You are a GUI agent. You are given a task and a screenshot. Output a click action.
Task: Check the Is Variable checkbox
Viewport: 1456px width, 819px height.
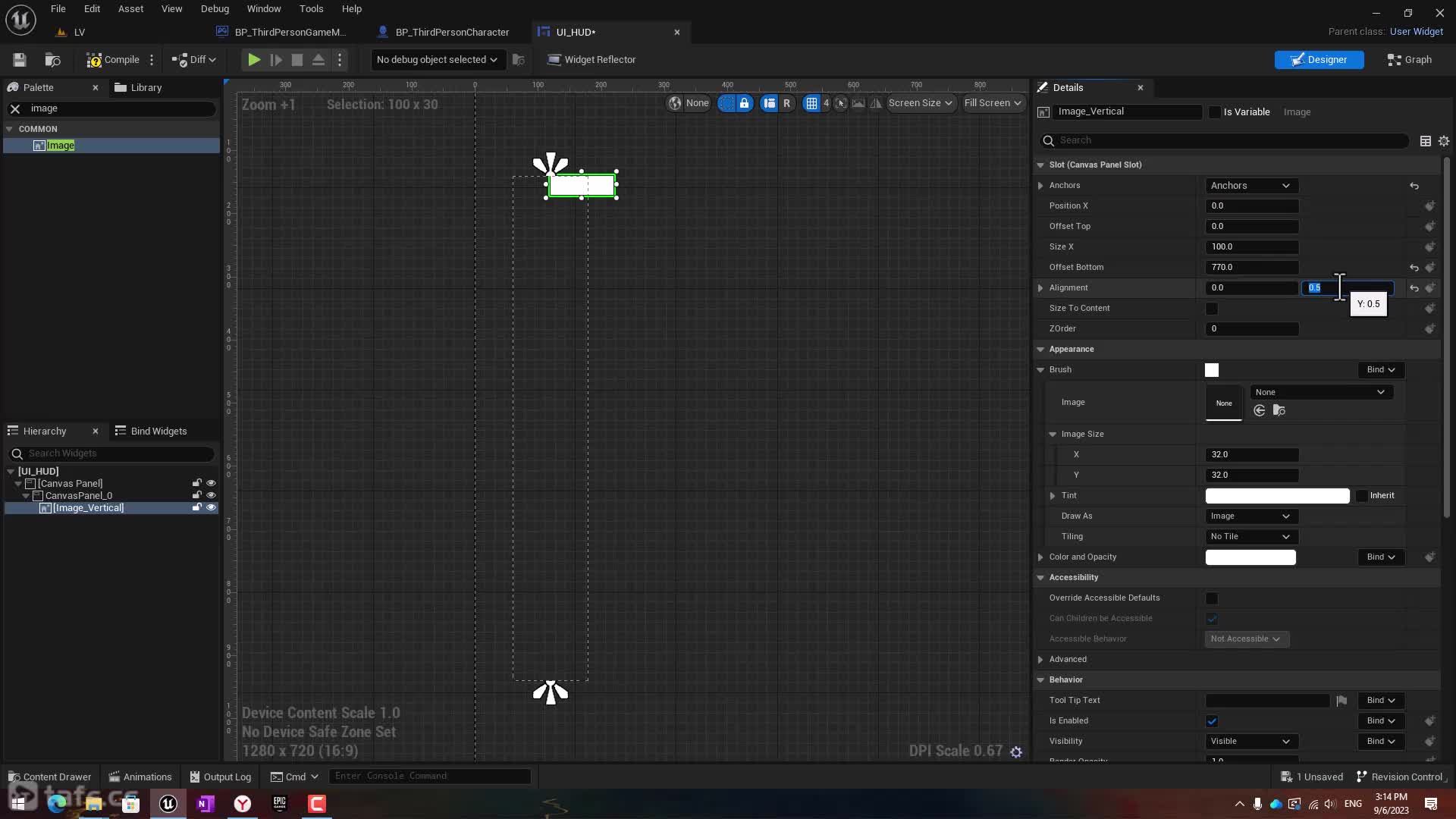[x=1215, y=112]
